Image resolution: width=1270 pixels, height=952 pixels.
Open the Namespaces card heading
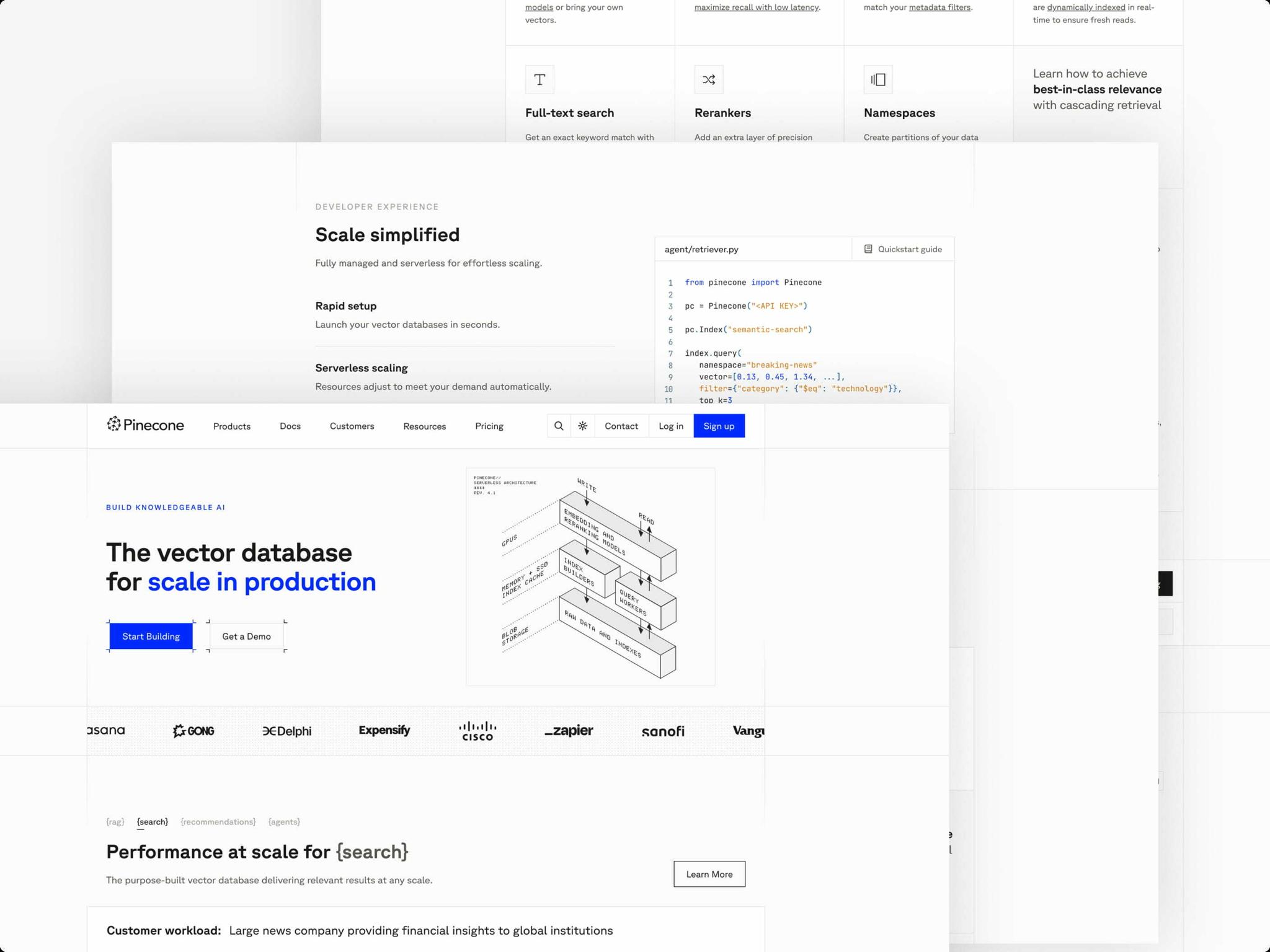pyautogui.click(x=899, y=113)
